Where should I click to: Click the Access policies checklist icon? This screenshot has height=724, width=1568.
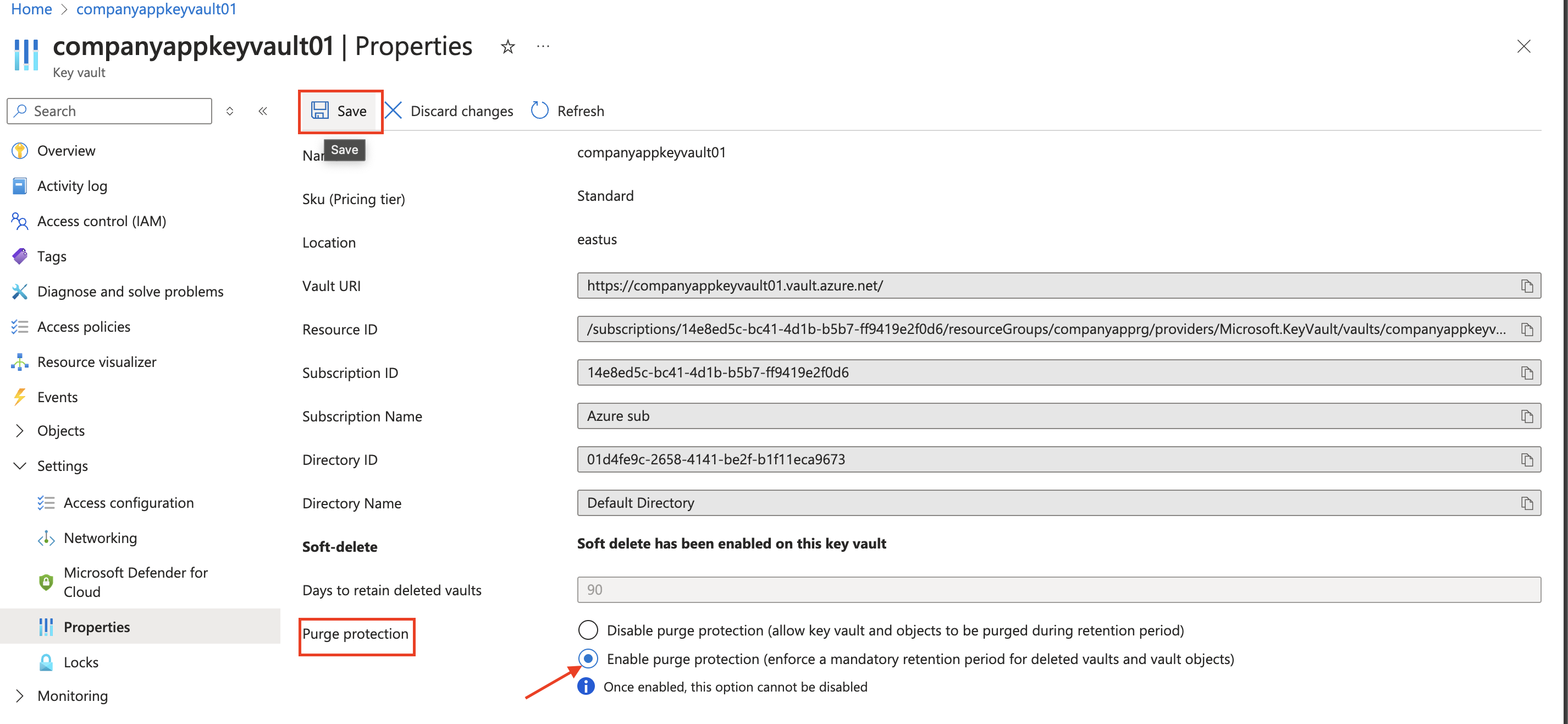click(x=19, y=327)
